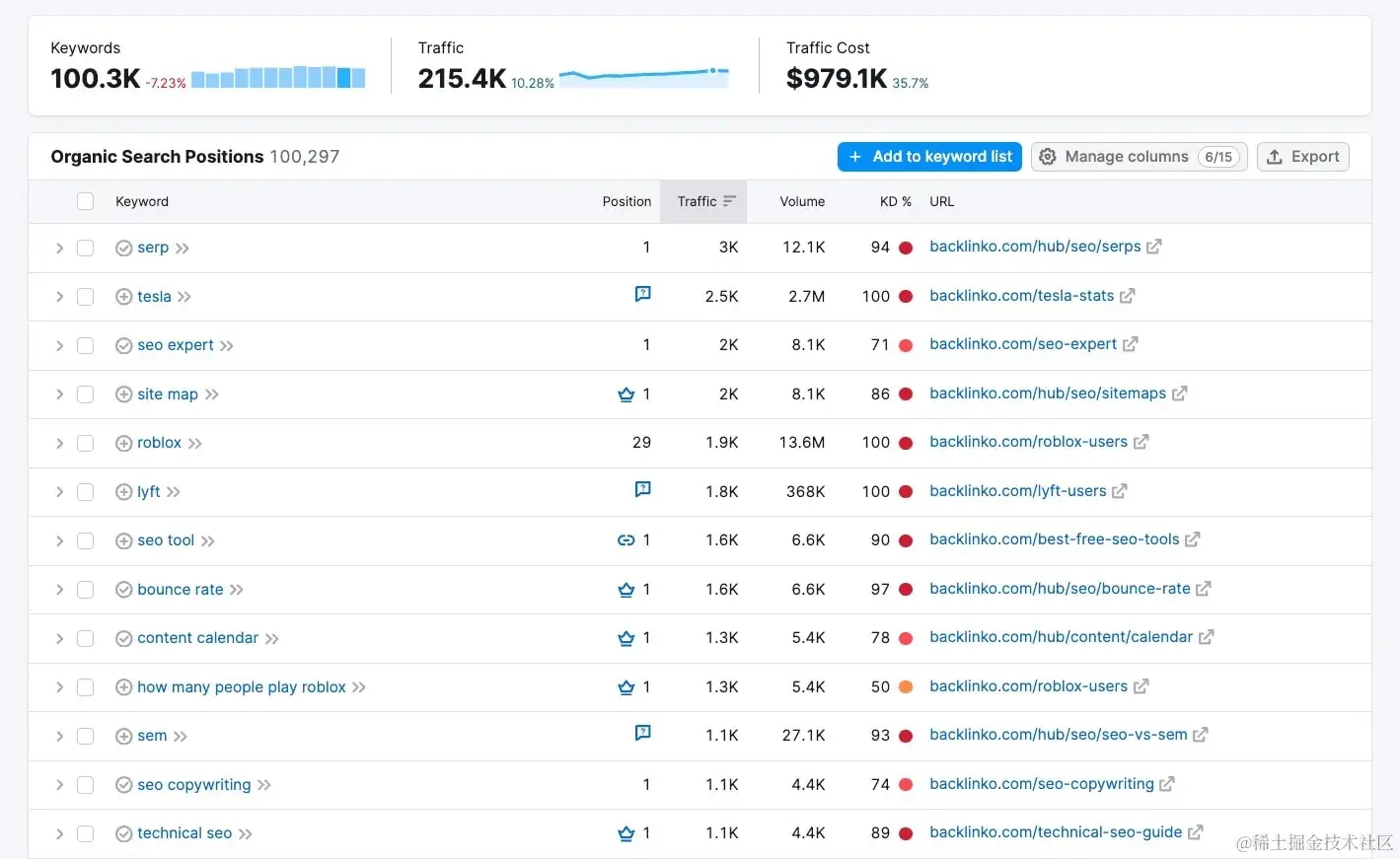
Task: Click featured snippet icon in sem row
Action: [642, 733]
